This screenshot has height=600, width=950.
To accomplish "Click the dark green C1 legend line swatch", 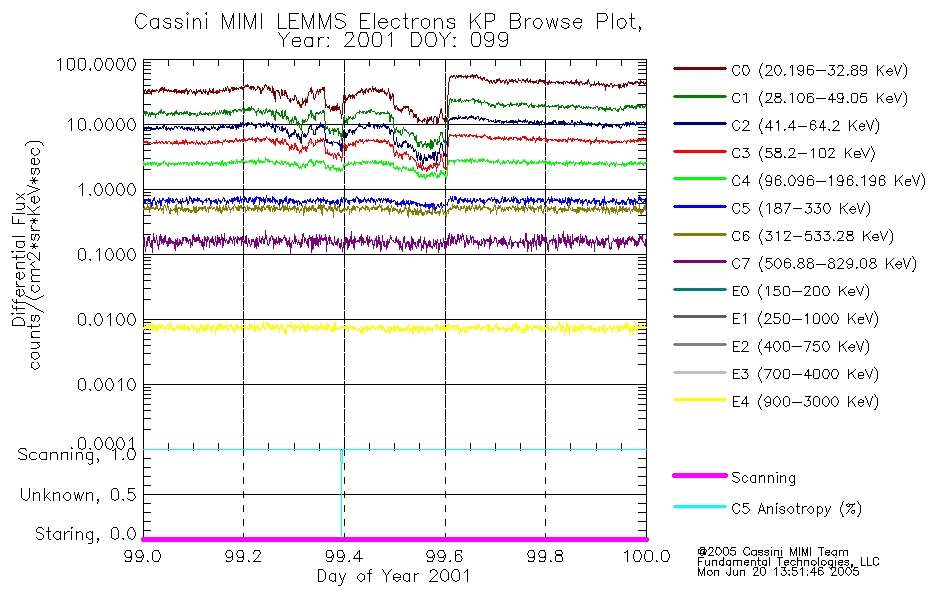I will [x=700, y=96].
